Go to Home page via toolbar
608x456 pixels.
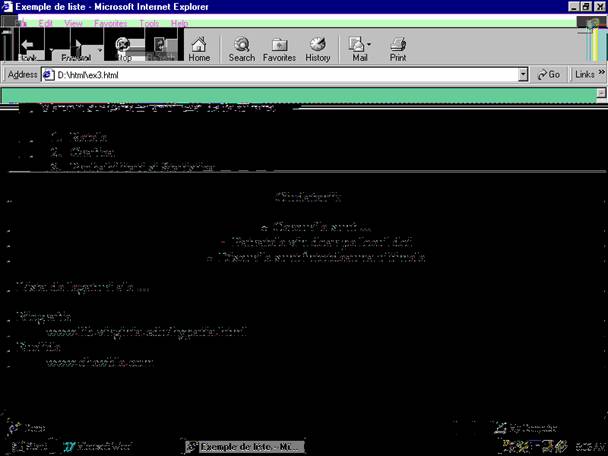[199, 48]
